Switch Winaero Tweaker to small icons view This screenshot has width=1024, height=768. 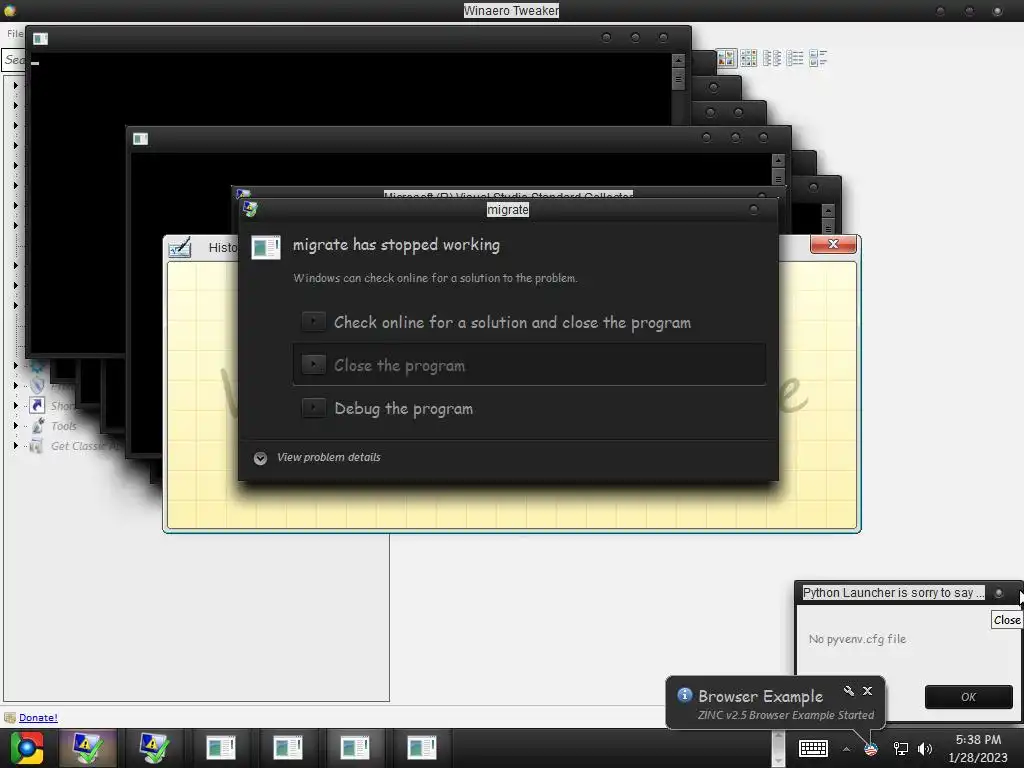point(748,58)
